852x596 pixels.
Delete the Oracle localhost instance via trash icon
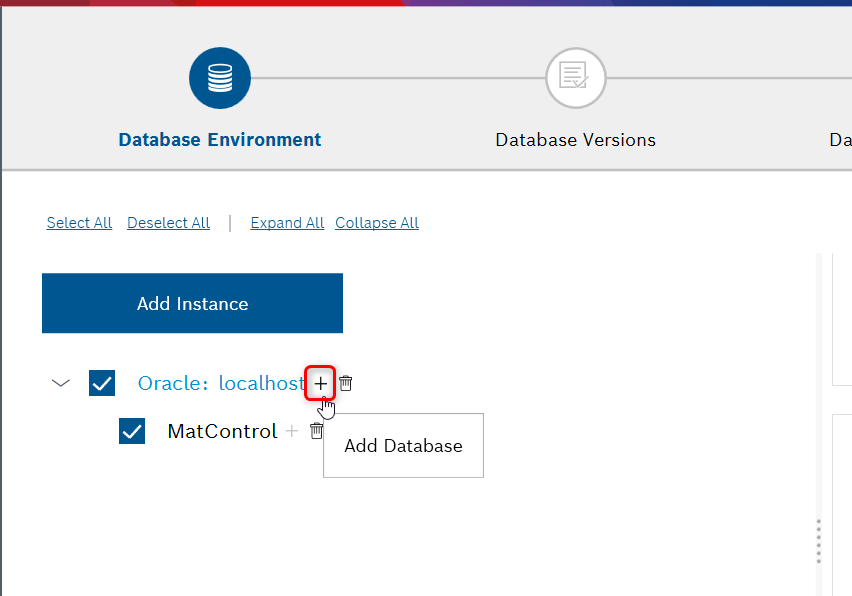click(344, 382)
